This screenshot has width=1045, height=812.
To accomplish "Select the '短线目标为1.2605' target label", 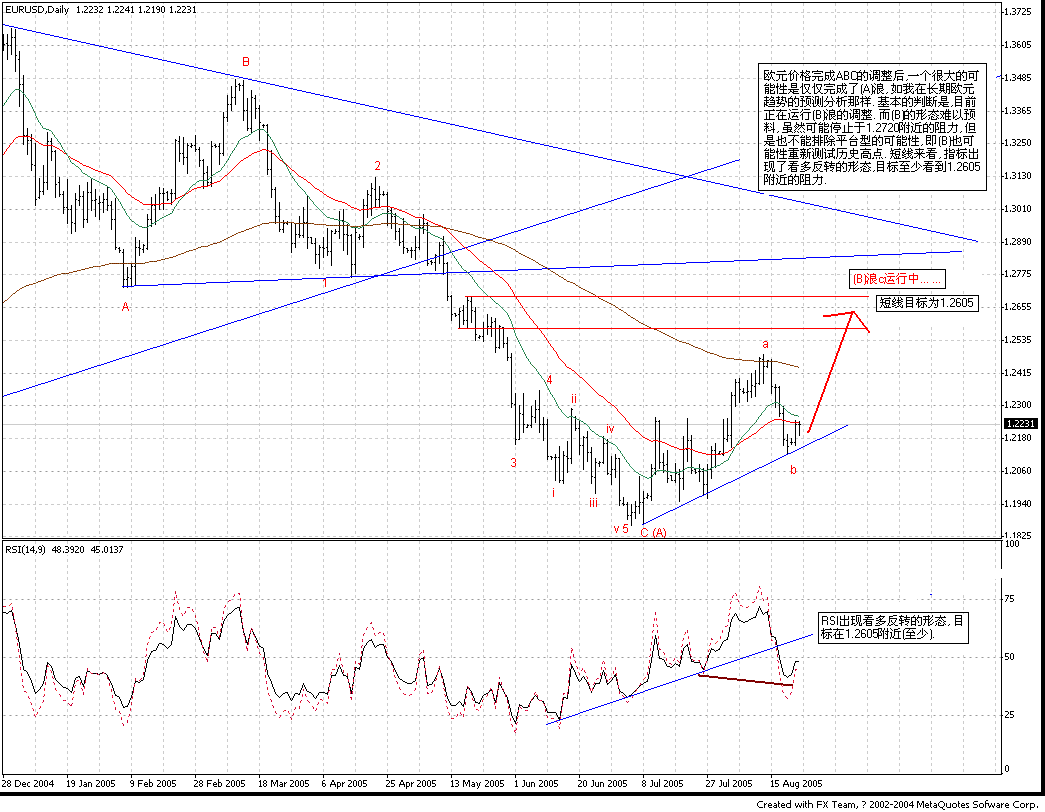I will 927,303.
